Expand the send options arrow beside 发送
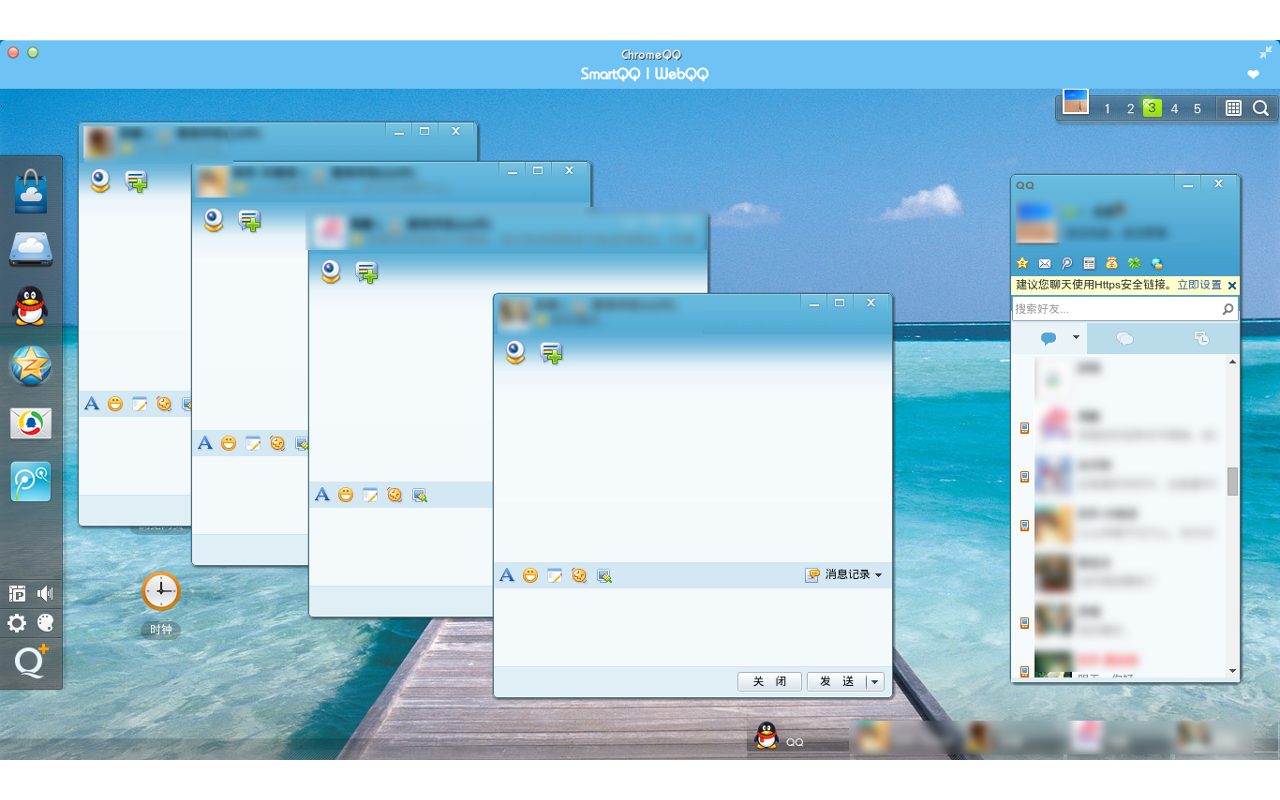The width and height of the screenshot is (1280, 800). [875, 681]
